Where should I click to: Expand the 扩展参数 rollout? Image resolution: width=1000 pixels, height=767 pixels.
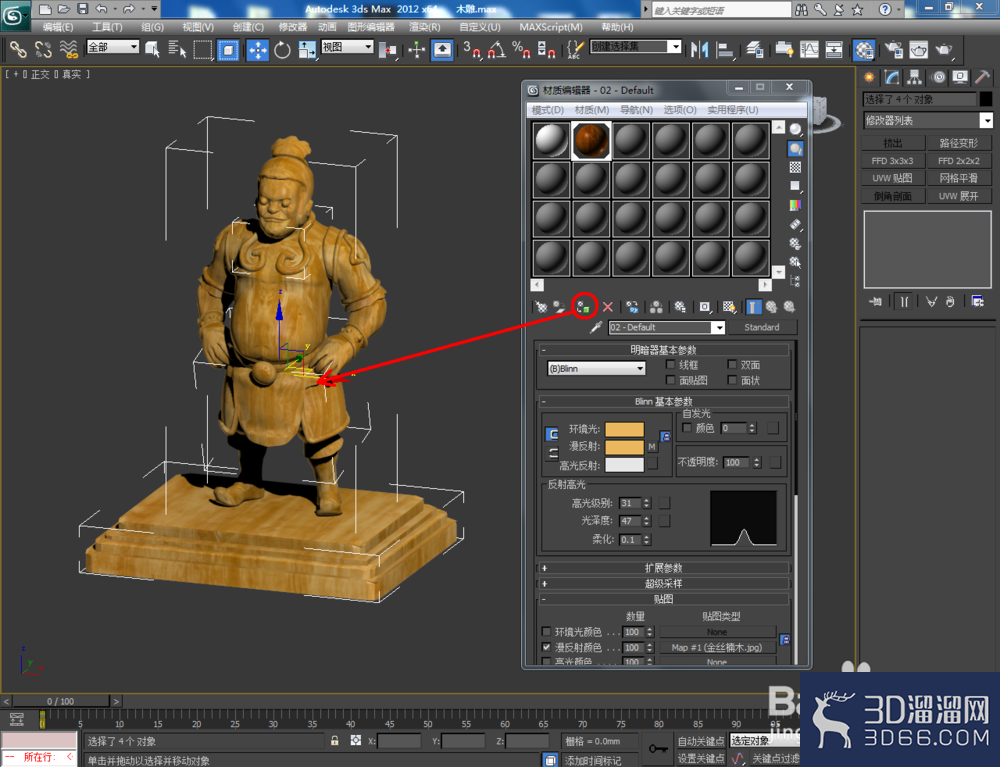pos(663,567)
